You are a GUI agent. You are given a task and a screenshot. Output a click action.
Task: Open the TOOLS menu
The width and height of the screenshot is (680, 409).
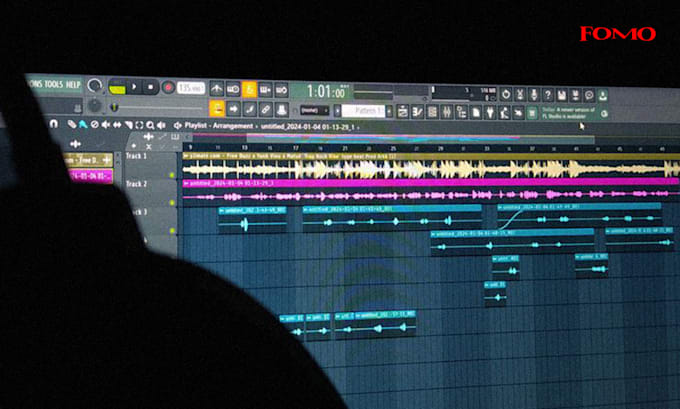click(x=54, y=84)
